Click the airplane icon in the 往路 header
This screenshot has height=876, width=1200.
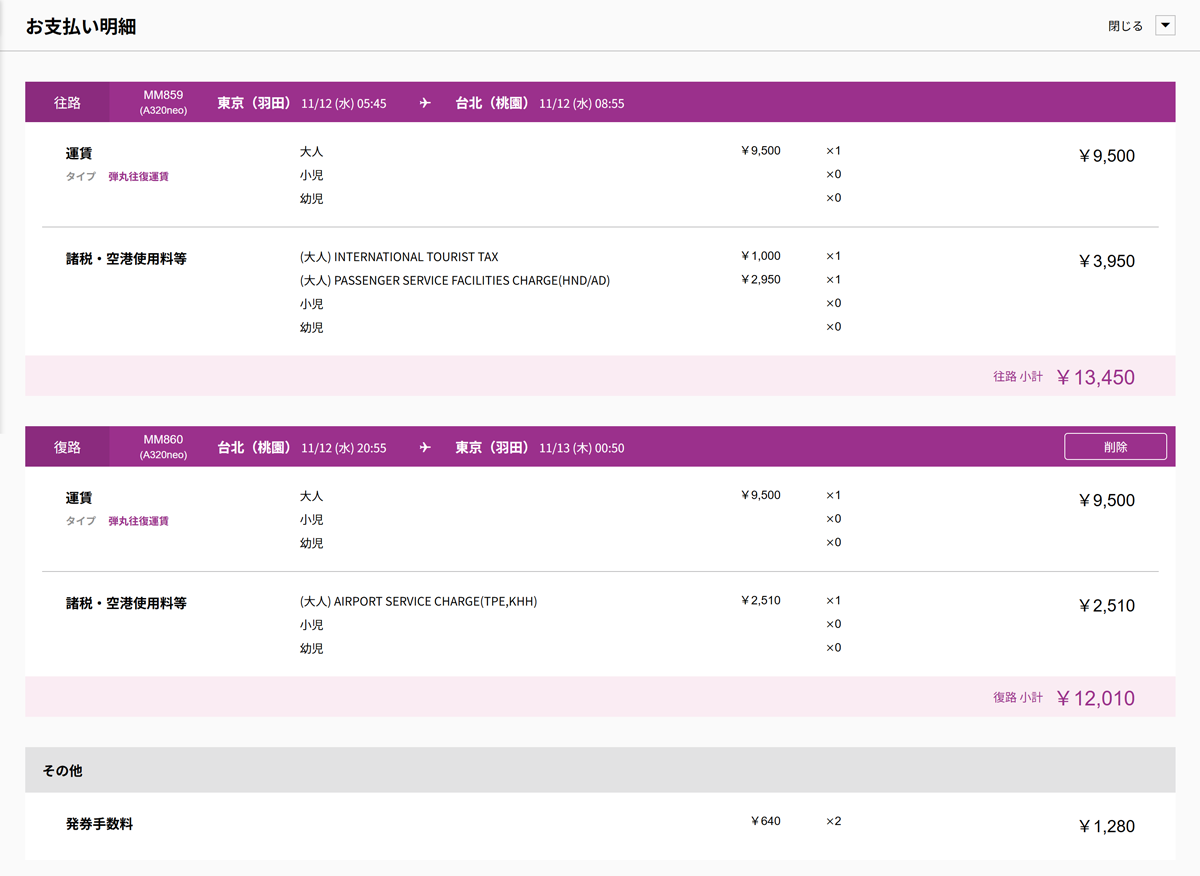tap(425, 103)
